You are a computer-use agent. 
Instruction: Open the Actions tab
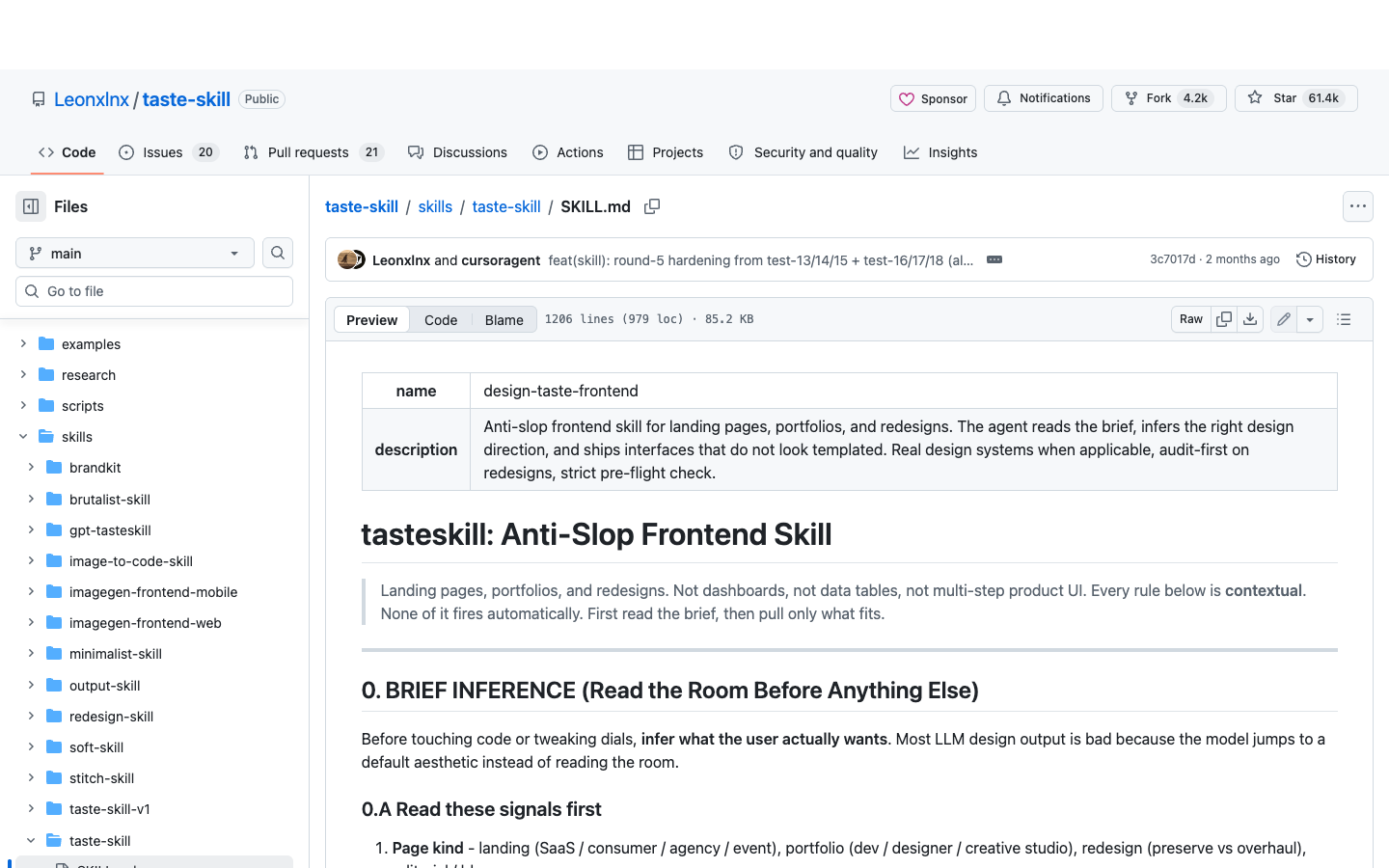[567, 152]
